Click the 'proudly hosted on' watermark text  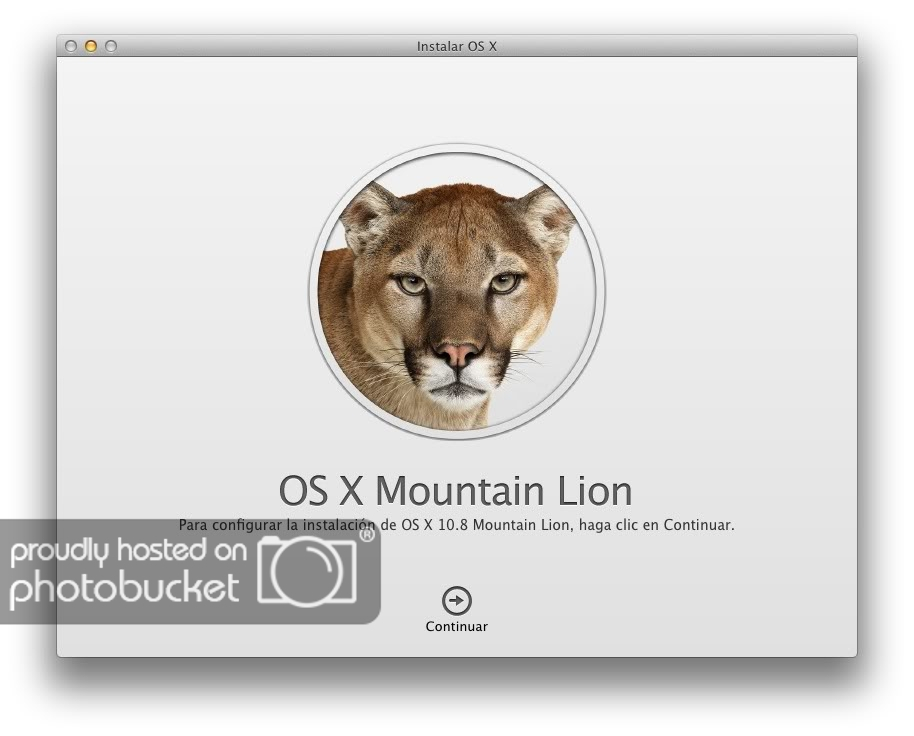128,551
